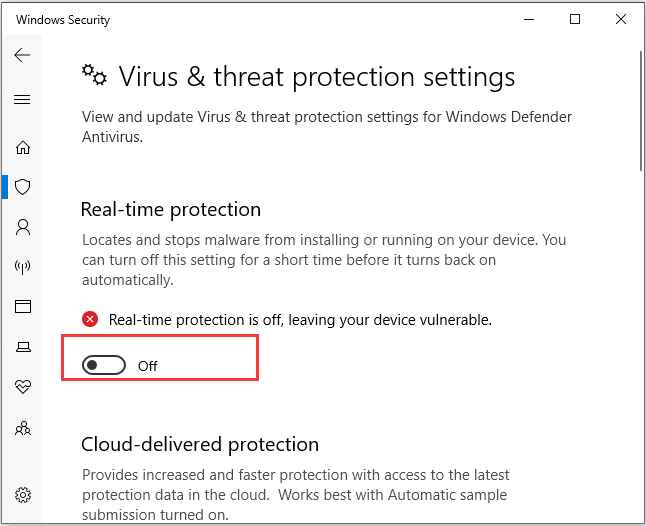Screen dimensions: 646x526
Task: Open Device performance & health heart icon
Action: tap(23, 386)
